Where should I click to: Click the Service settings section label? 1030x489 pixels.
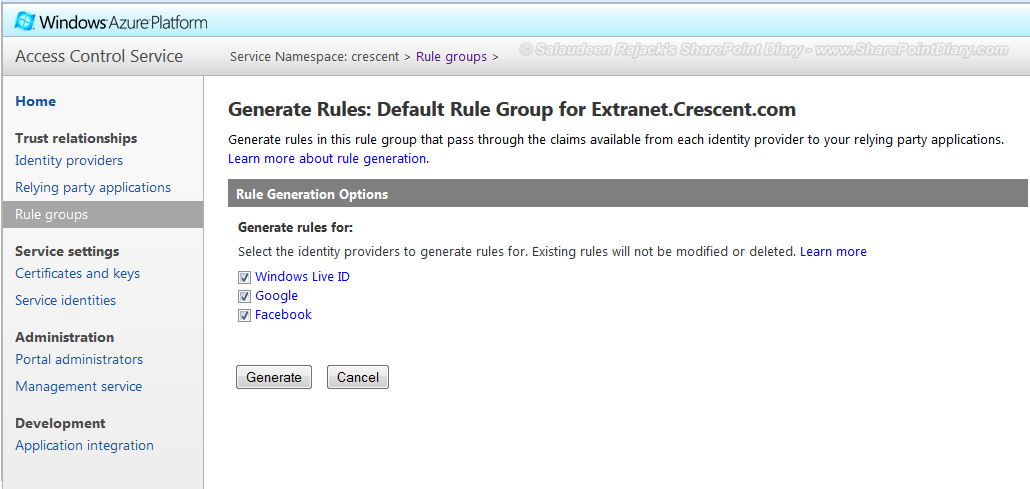67,251
